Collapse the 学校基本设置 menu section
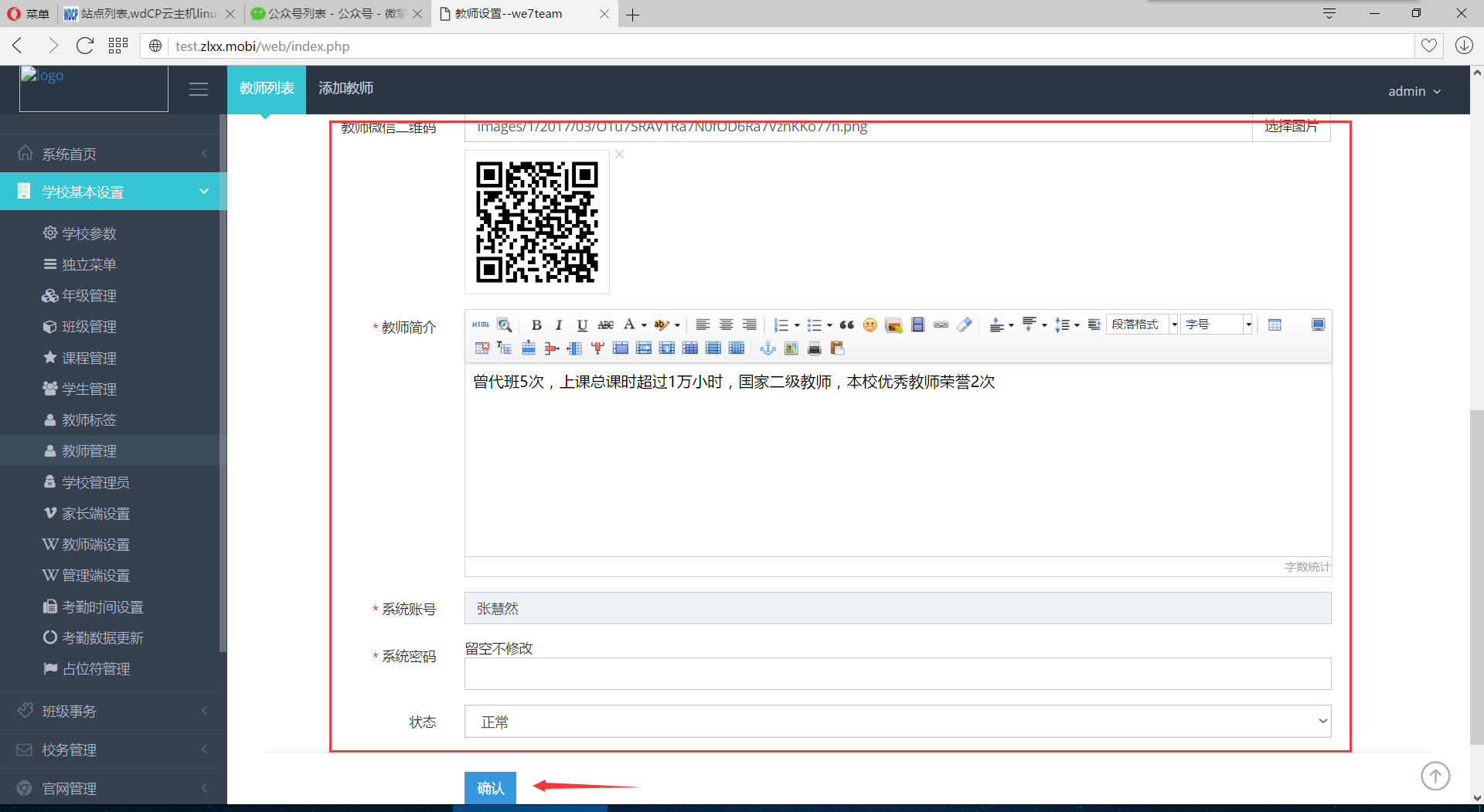This screenshot has height=812, width=1484. coord(114,191)
